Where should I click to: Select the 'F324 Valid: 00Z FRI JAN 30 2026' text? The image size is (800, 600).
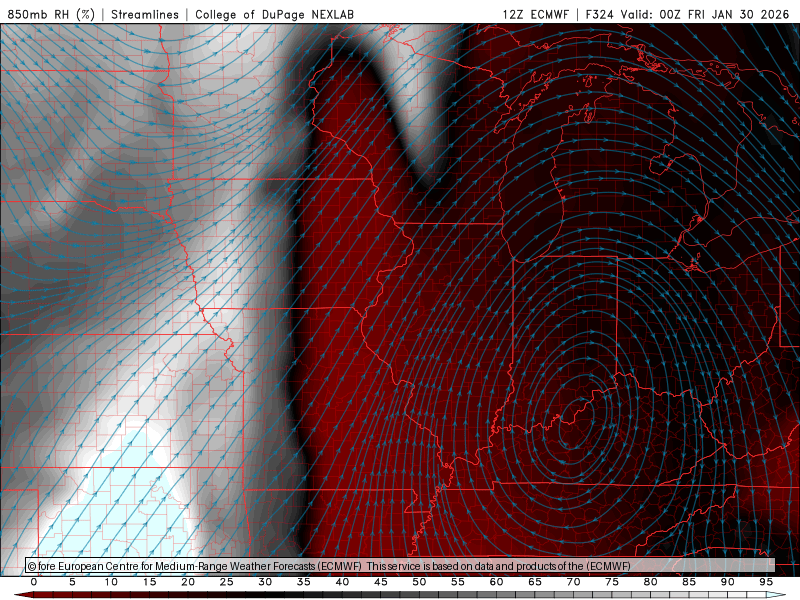pyautogui.click(x=687, y=14)
